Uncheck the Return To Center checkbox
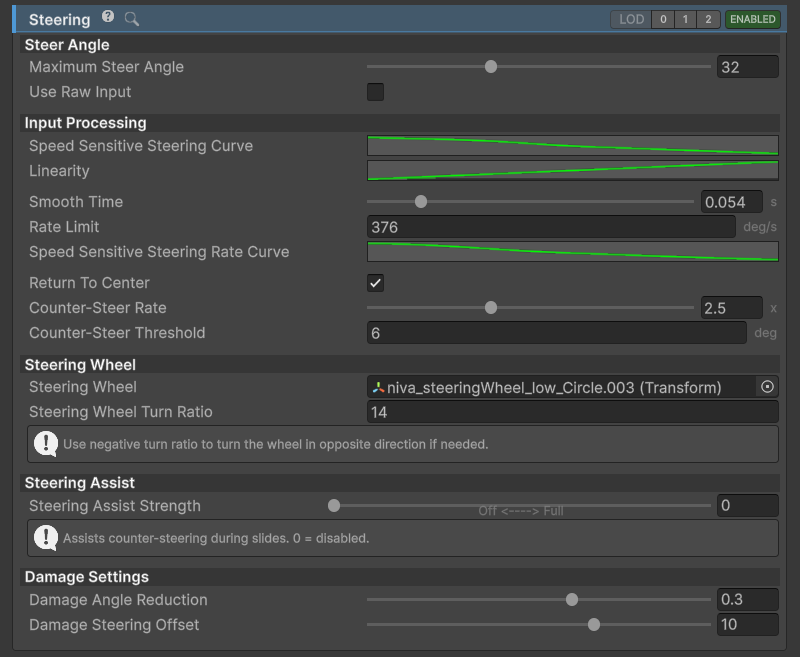The image size is (800, 657). [376, 283]
